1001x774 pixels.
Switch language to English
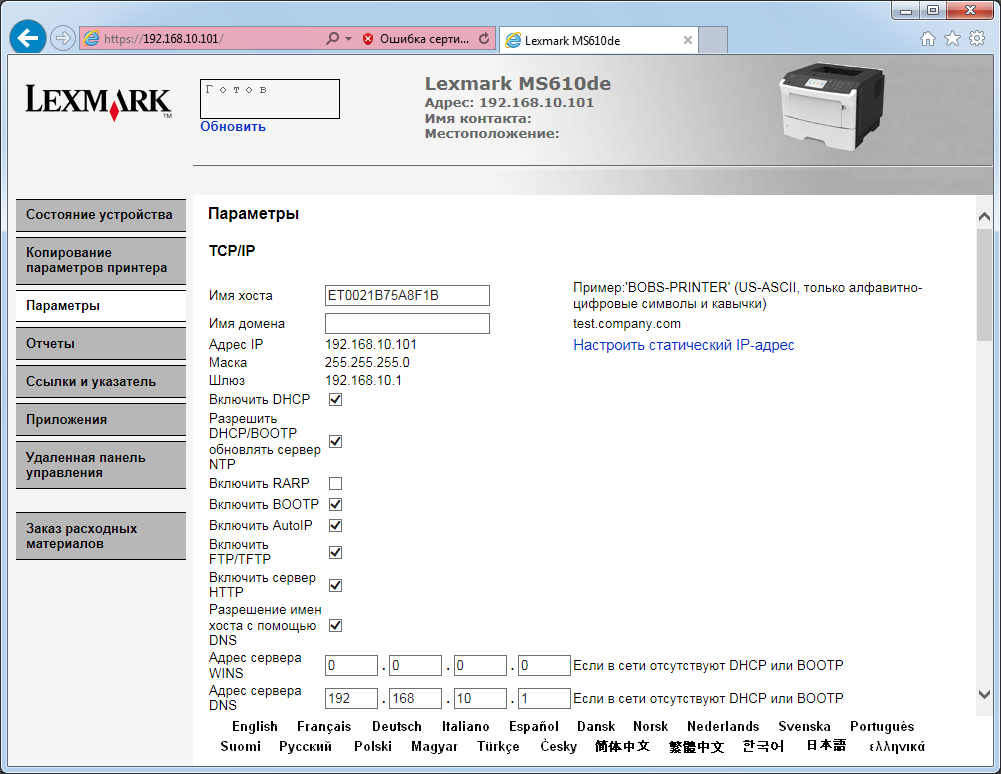(255, 727)
